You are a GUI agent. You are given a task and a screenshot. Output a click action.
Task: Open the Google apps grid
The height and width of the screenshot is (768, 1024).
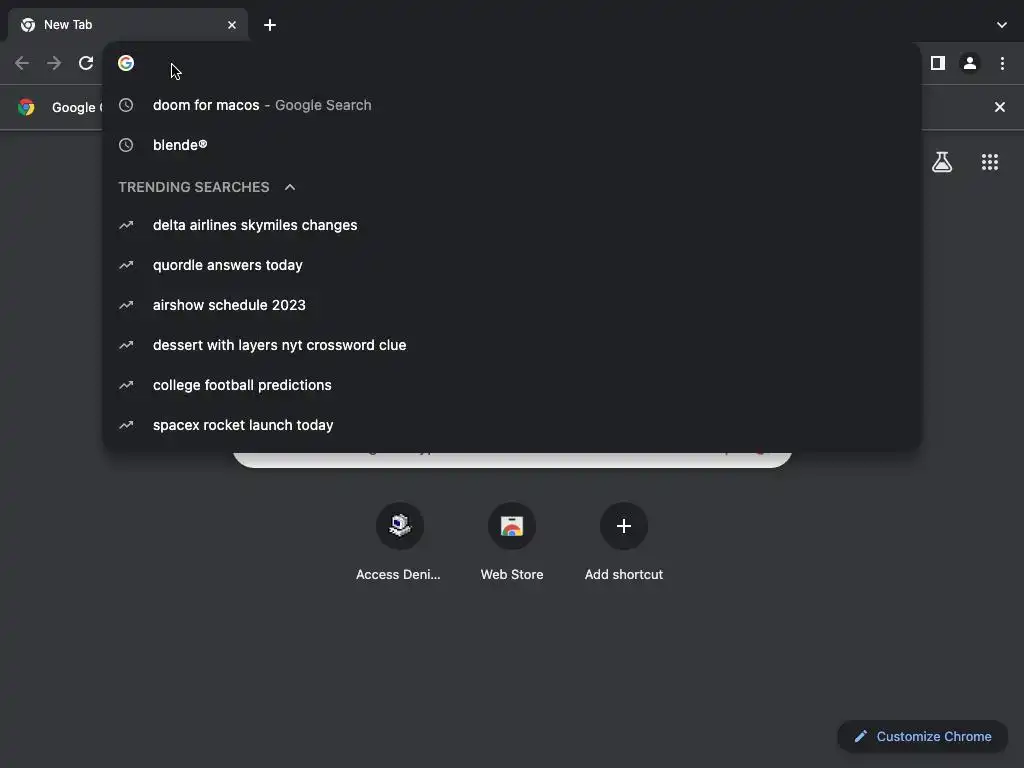click(989, 162)
